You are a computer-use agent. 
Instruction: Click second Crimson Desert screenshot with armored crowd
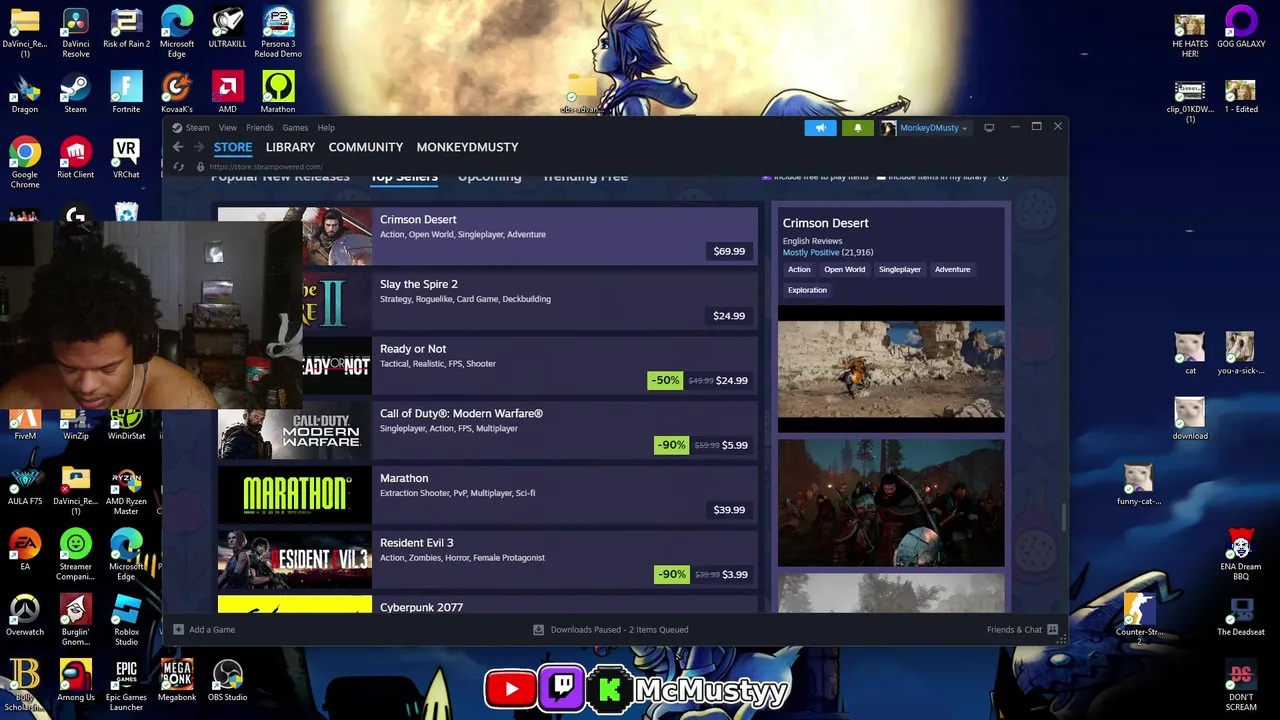tap(891, 503)
